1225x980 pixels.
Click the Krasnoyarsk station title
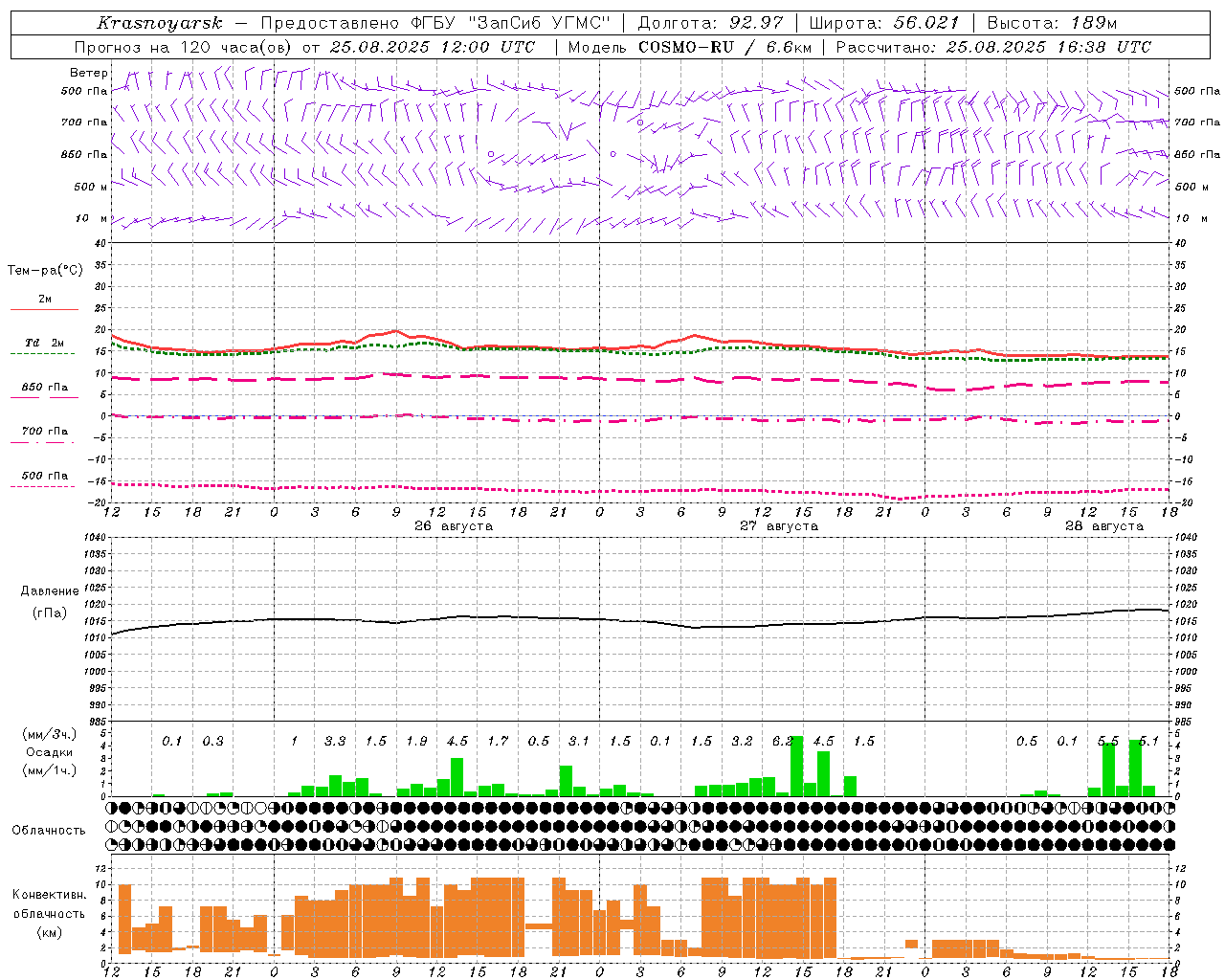tap(159, 23)
